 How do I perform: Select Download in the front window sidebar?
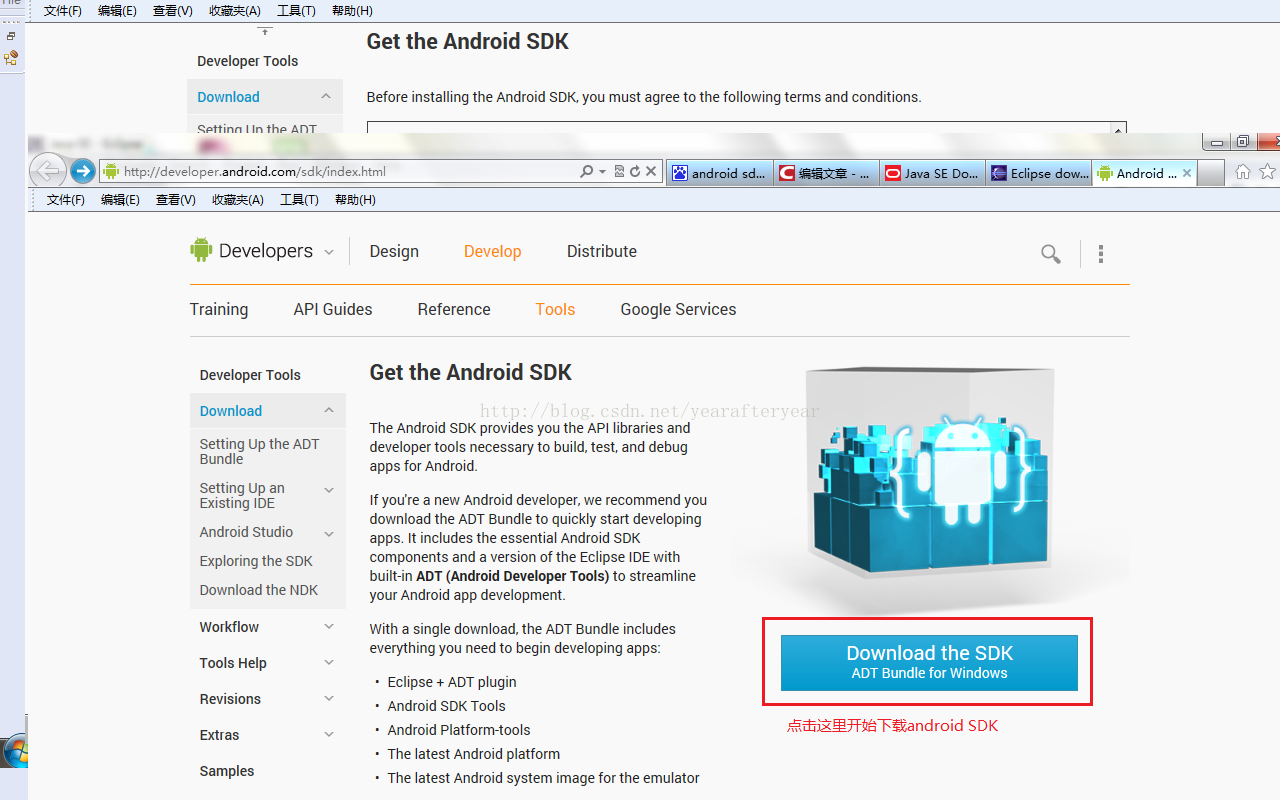[231, 411]
